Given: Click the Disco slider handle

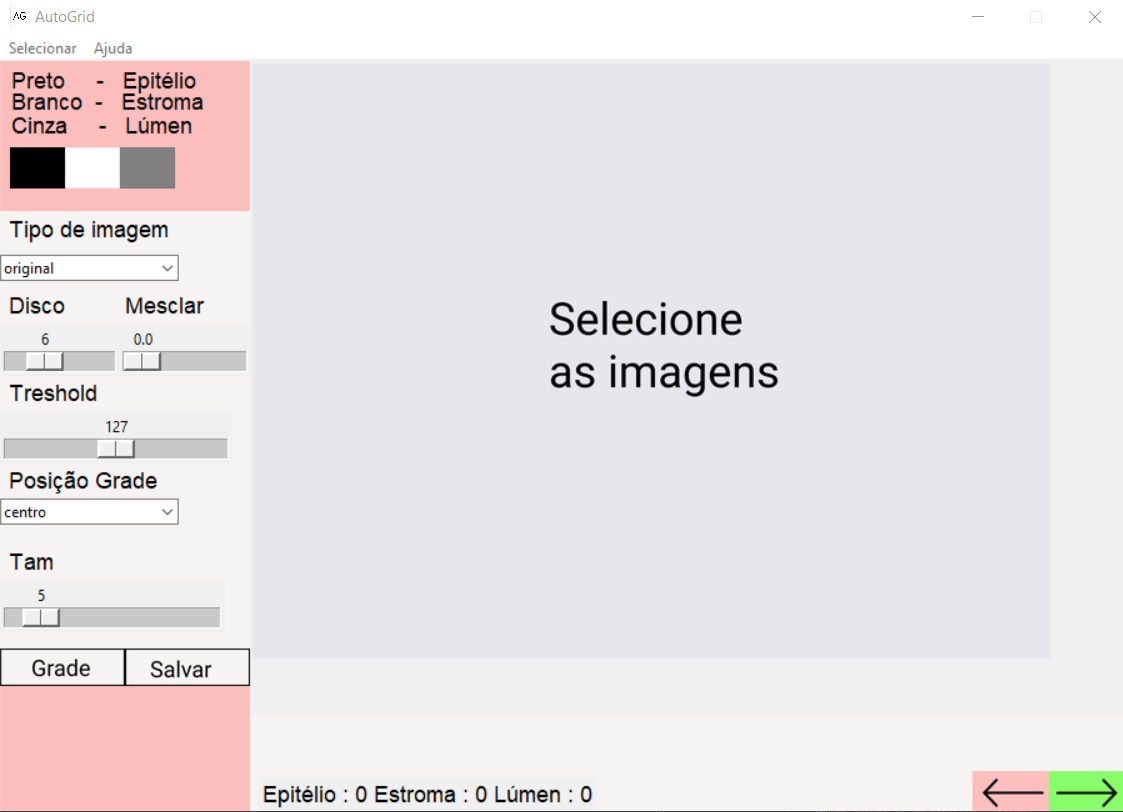Looking at the screenshot, I should tap(45, 361).
